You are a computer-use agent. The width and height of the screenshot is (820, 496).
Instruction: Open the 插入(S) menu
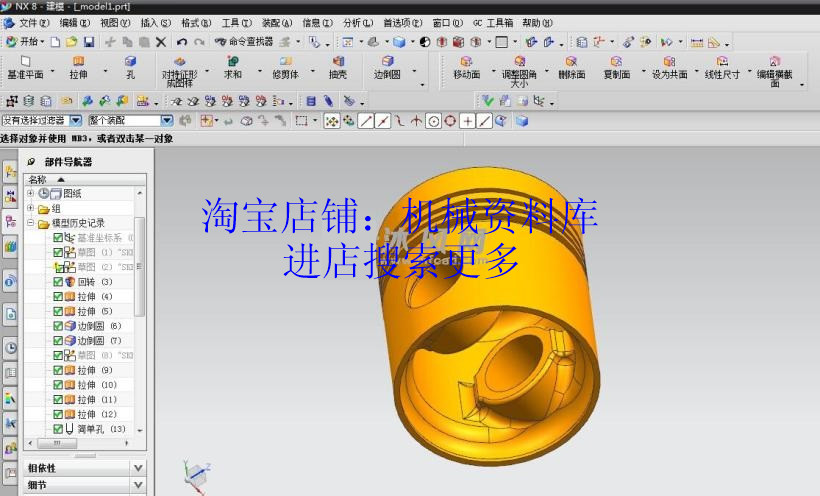[156, 23]
